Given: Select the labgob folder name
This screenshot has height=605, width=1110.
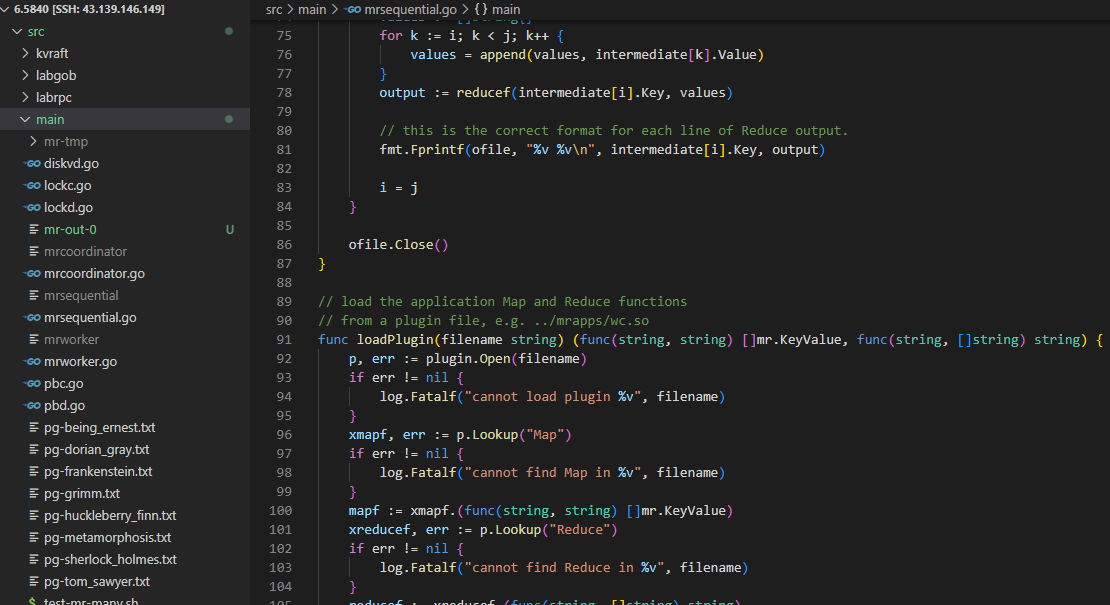Looking at the screenshot, I should 56,75.
